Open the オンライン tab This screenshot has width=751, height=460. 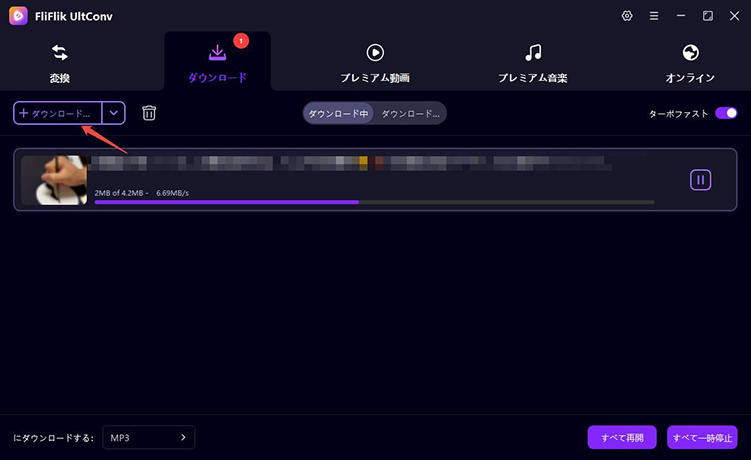[690, 63]
